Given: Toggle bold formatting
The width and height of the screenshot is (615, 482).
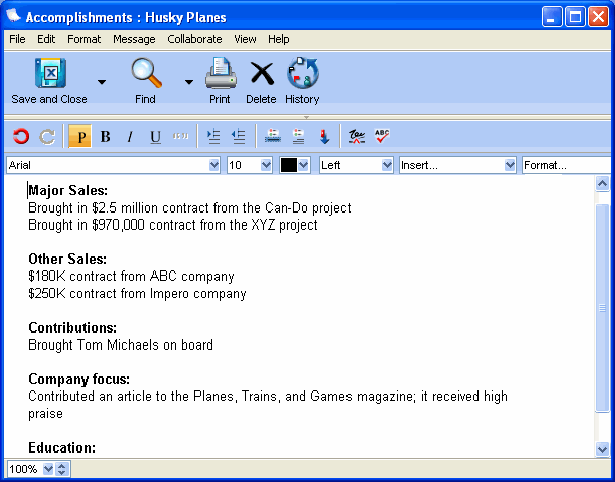Looking at the screenshot, I should click(x=105, y=137).
